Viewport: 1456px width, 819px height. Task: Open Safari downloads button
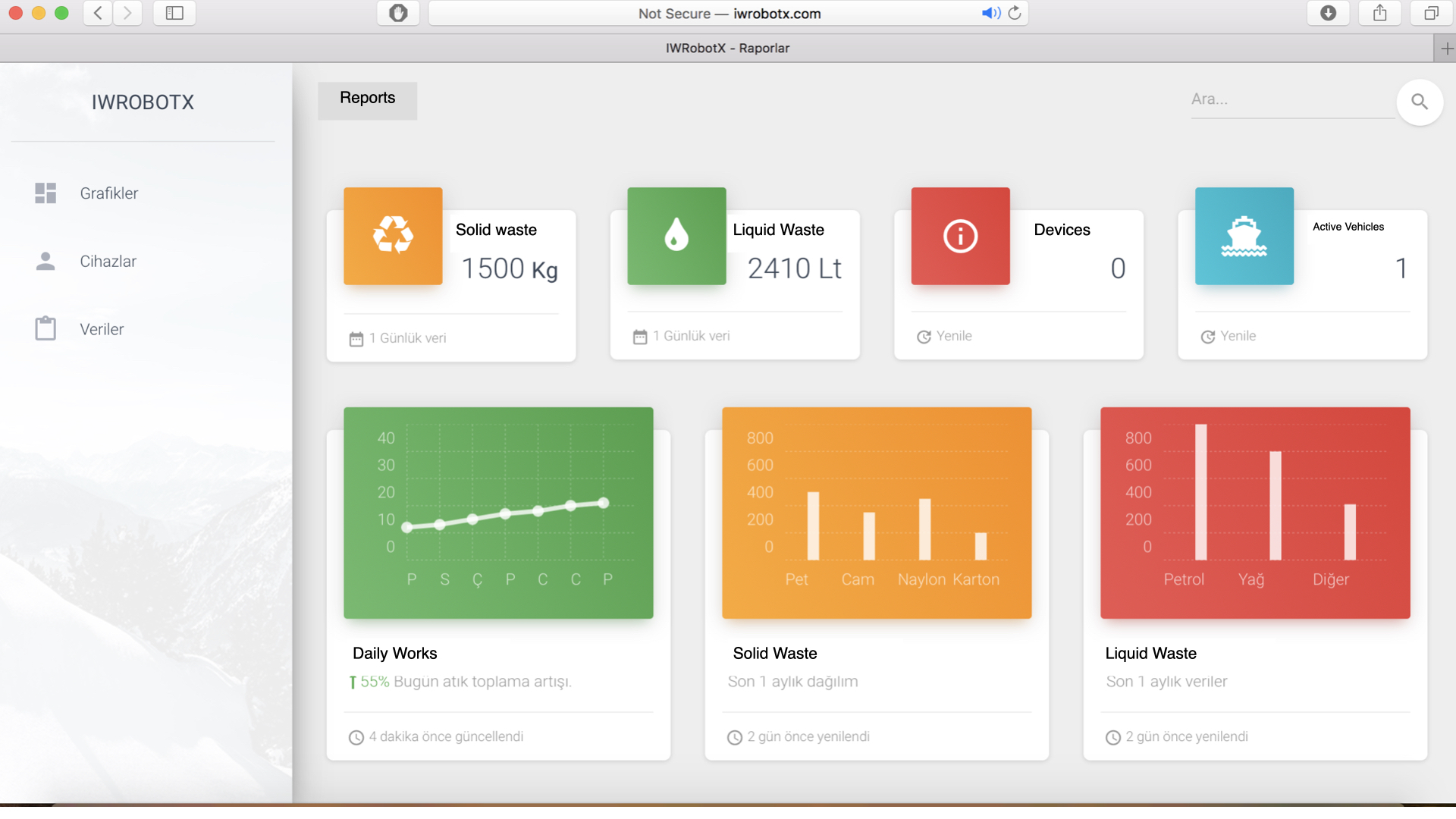coord(1328,13)
